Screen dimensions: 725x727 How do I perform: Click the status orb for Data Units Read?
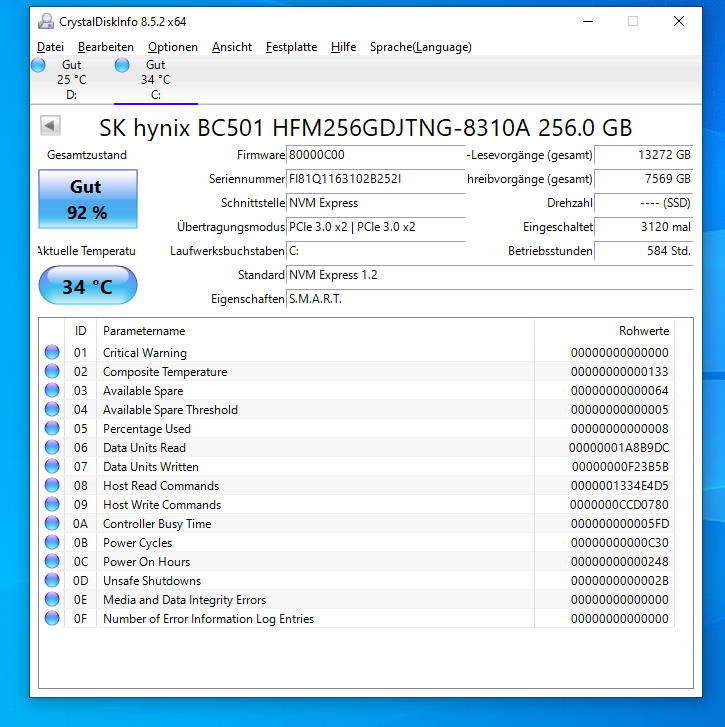pos(52,447)
